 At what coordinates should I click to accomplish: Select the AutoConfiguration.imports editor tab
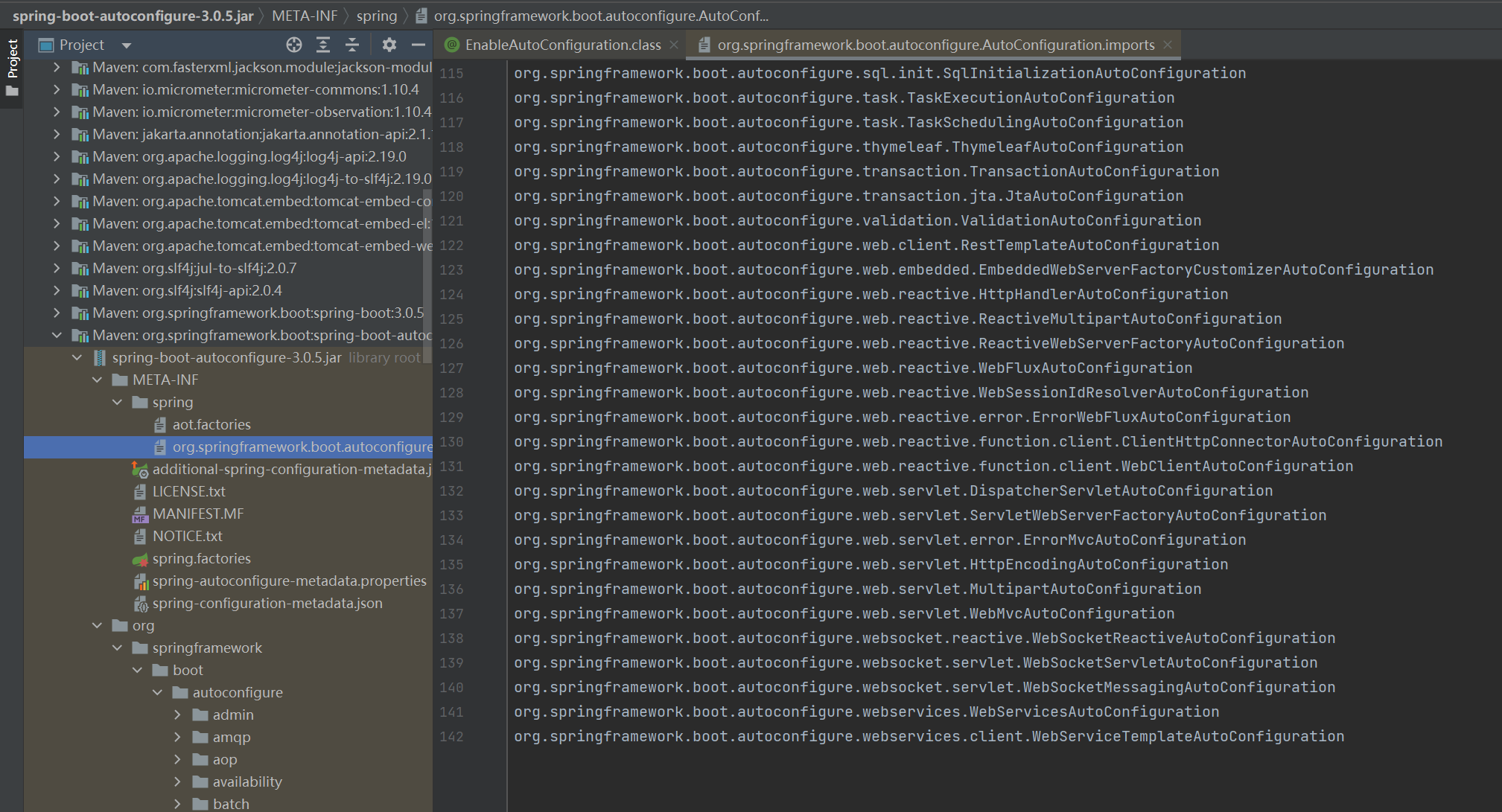point(935,45)
